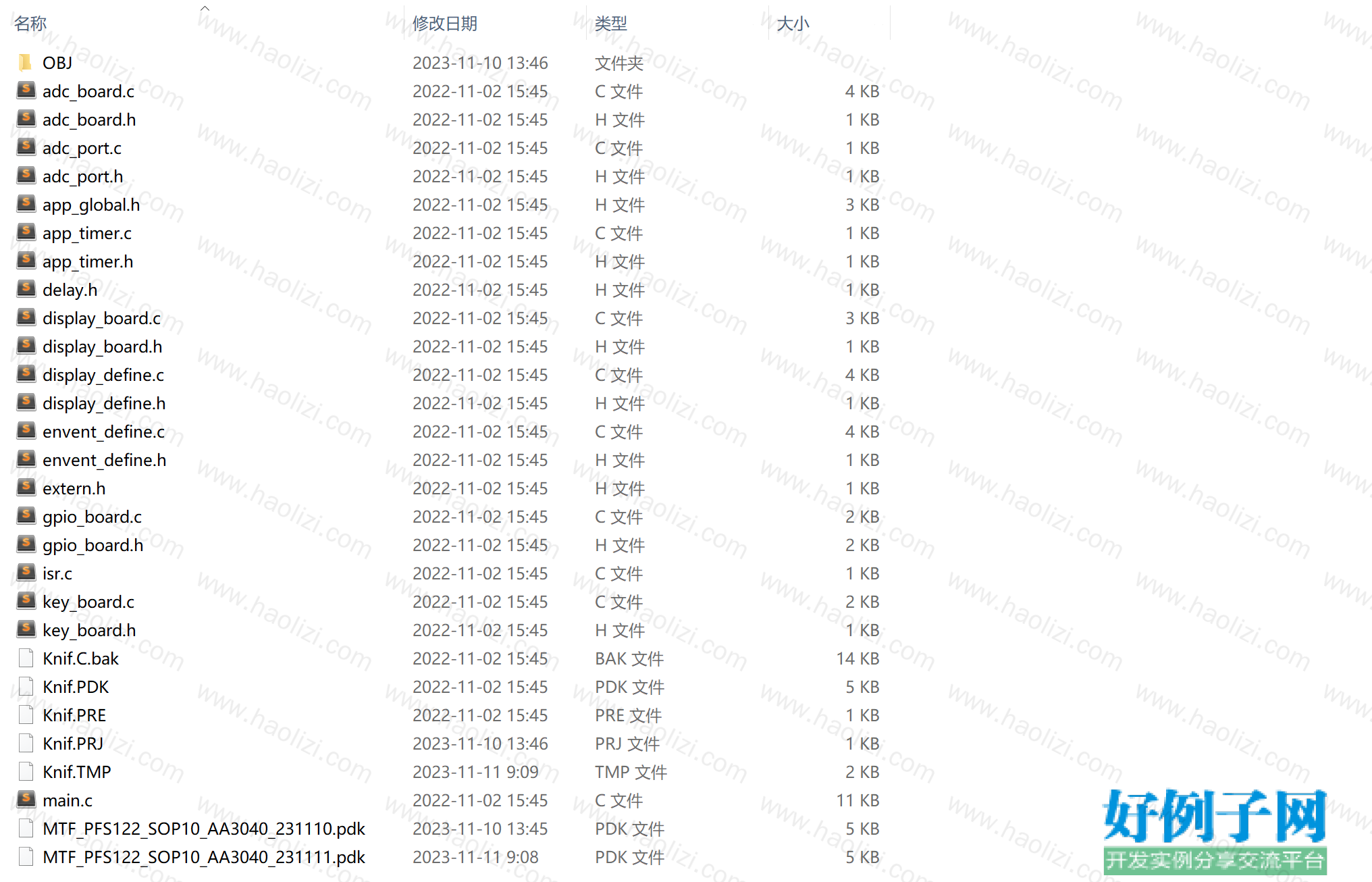Select the file name OBJ

(x=57, y=63)
